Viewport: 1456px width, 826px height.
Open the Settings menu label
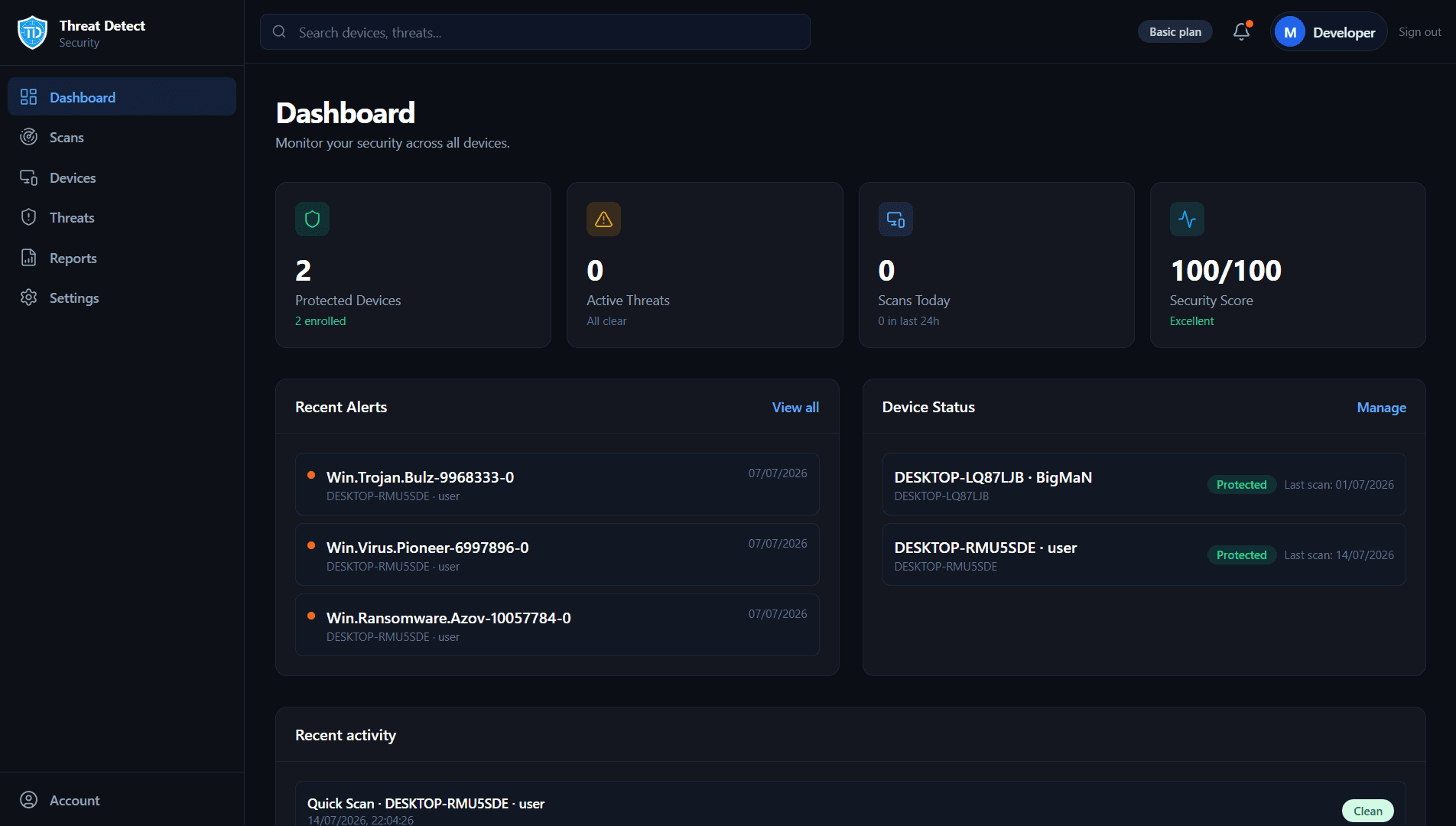tap(74, 298)
